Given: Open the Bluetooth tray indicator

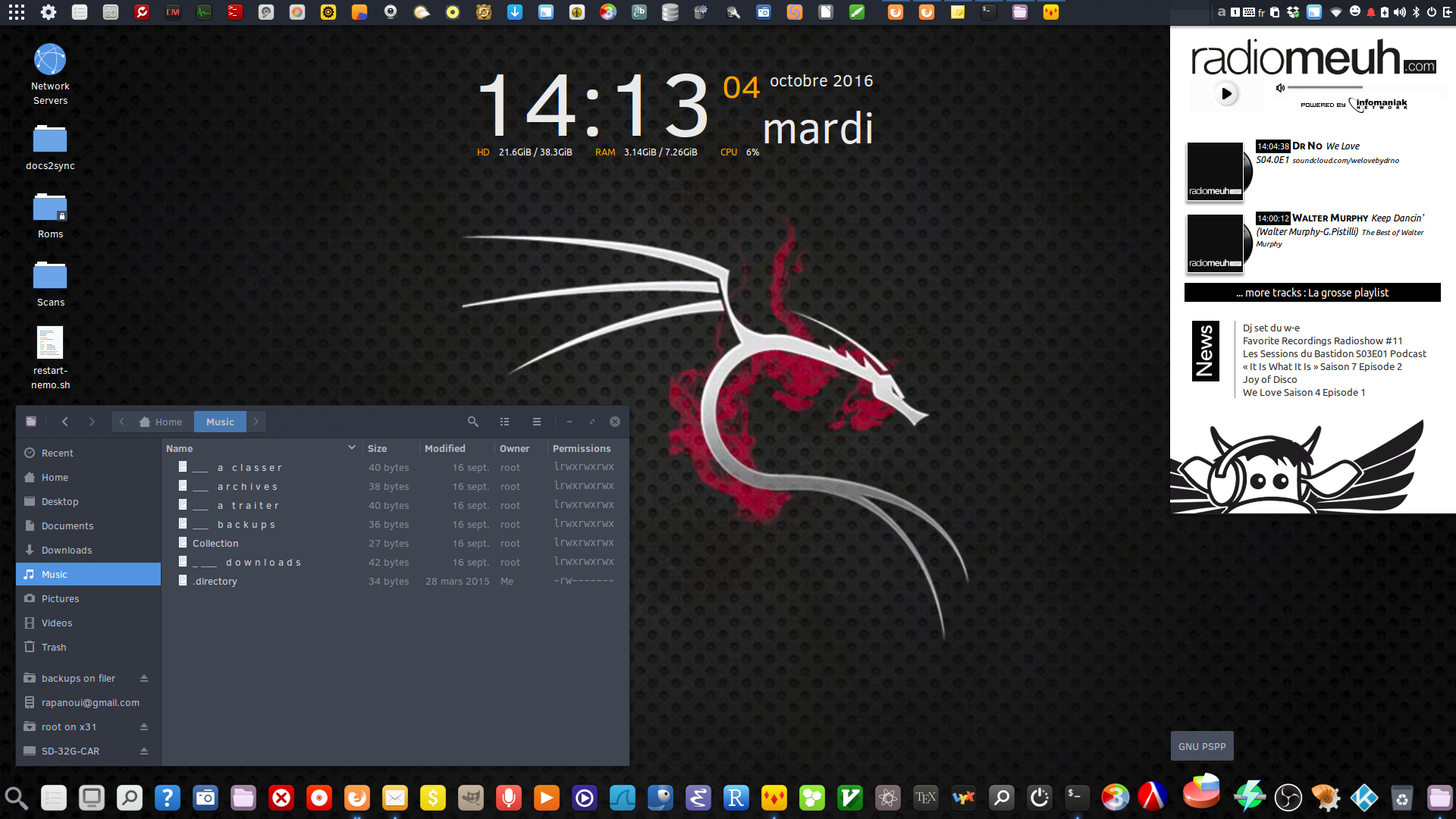Looking at the screenshot, I should (x=1416, y=12).
